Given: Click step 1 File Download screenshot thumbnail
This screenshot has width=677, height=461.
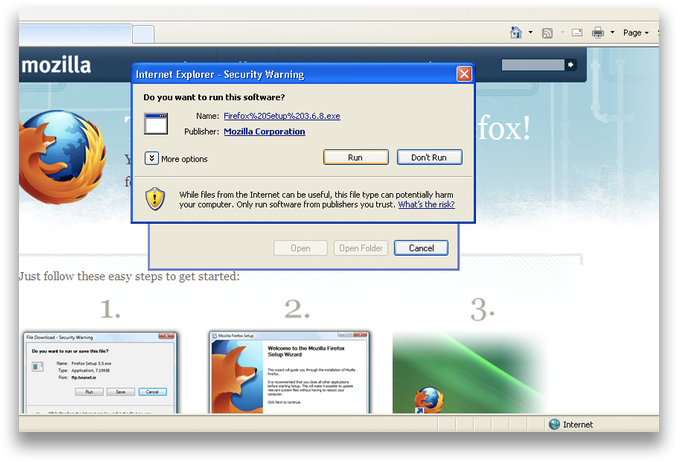Looking at the screenshot, I should [100, 373].
